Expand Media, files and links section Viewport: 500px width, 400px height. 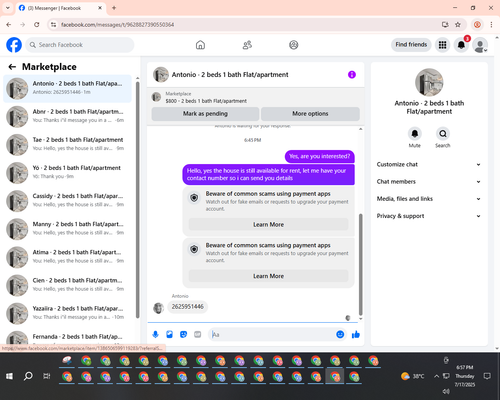point(429,199)
